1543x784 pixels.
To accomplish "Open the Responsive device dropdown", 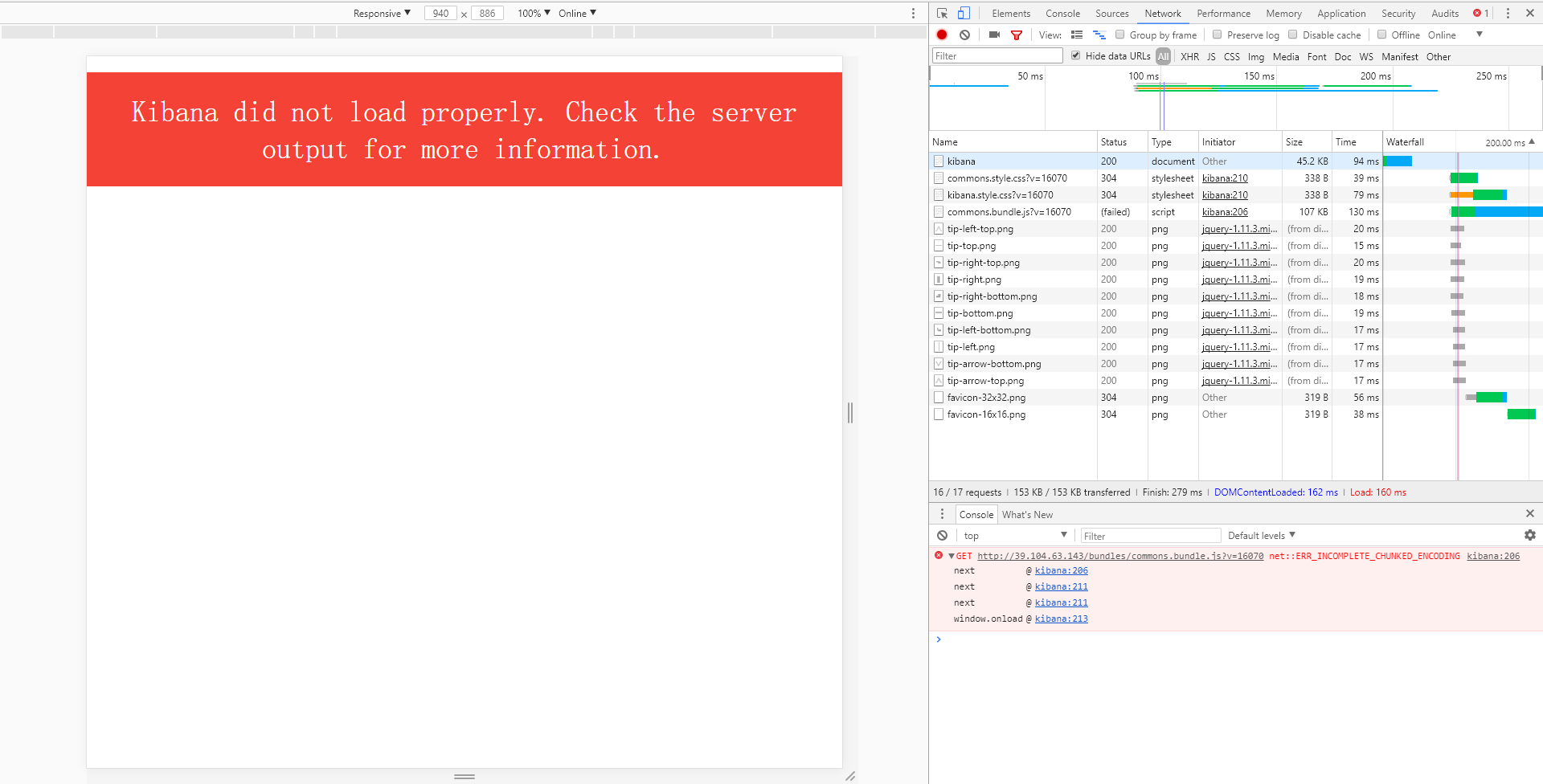I will click(x=382, y=14).
